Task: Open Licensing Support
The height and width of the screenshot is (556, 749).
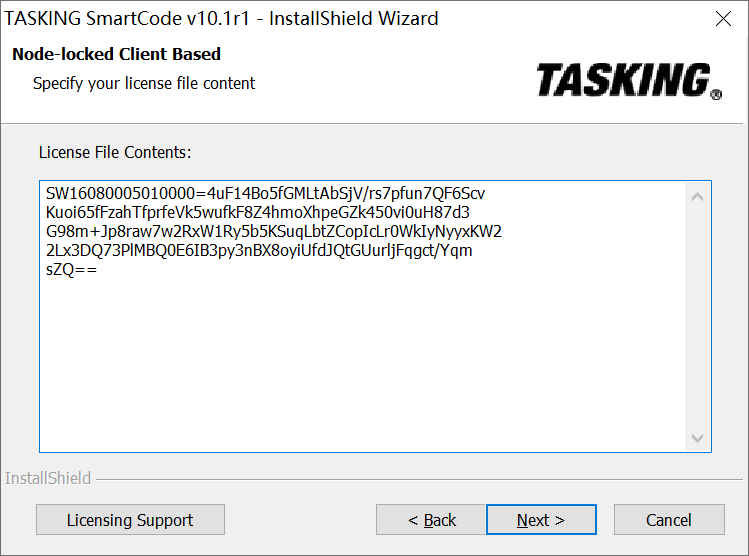Action: 130,520
